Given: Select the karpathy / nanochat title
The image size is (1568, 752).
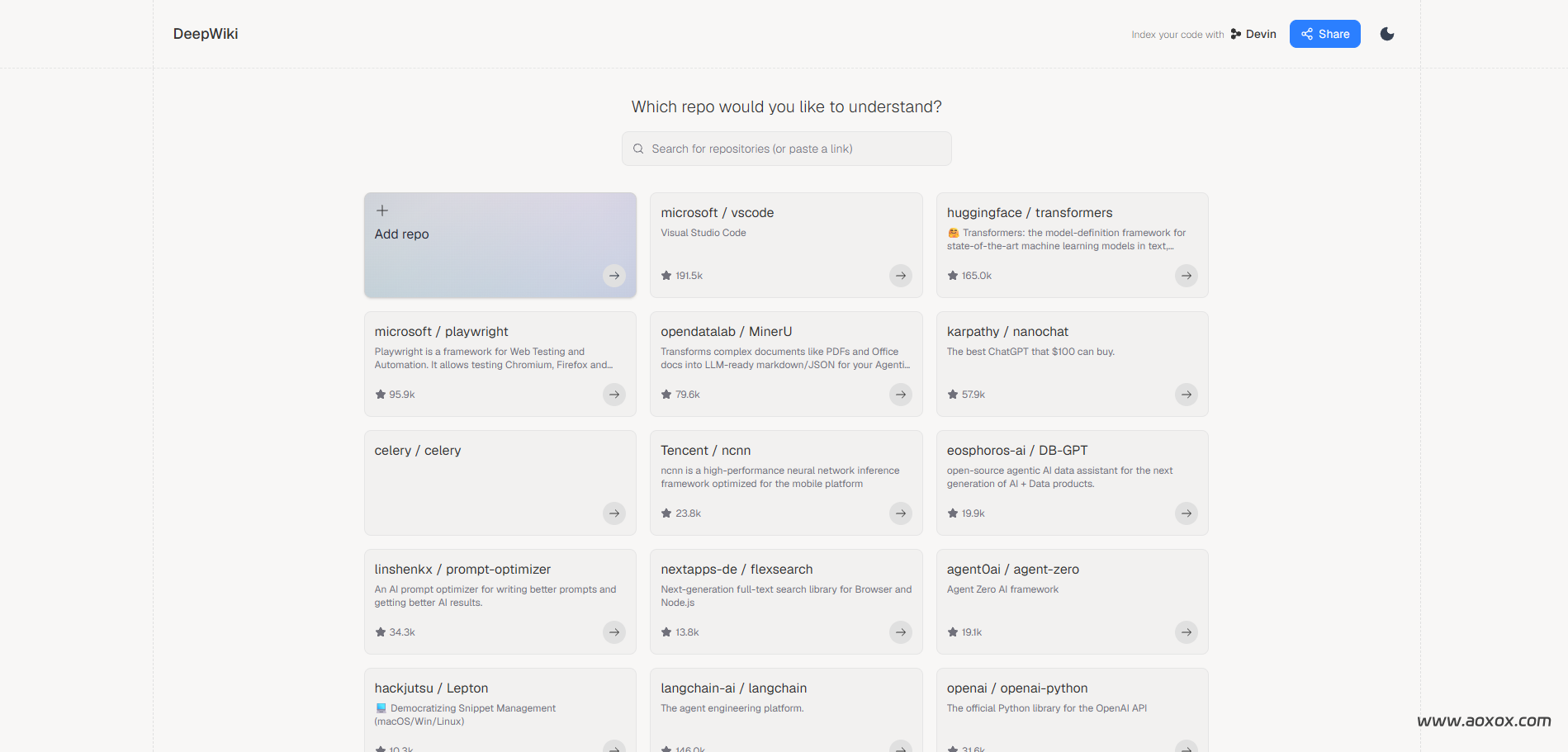Looking at the screenshot, I should point(1007,332).
